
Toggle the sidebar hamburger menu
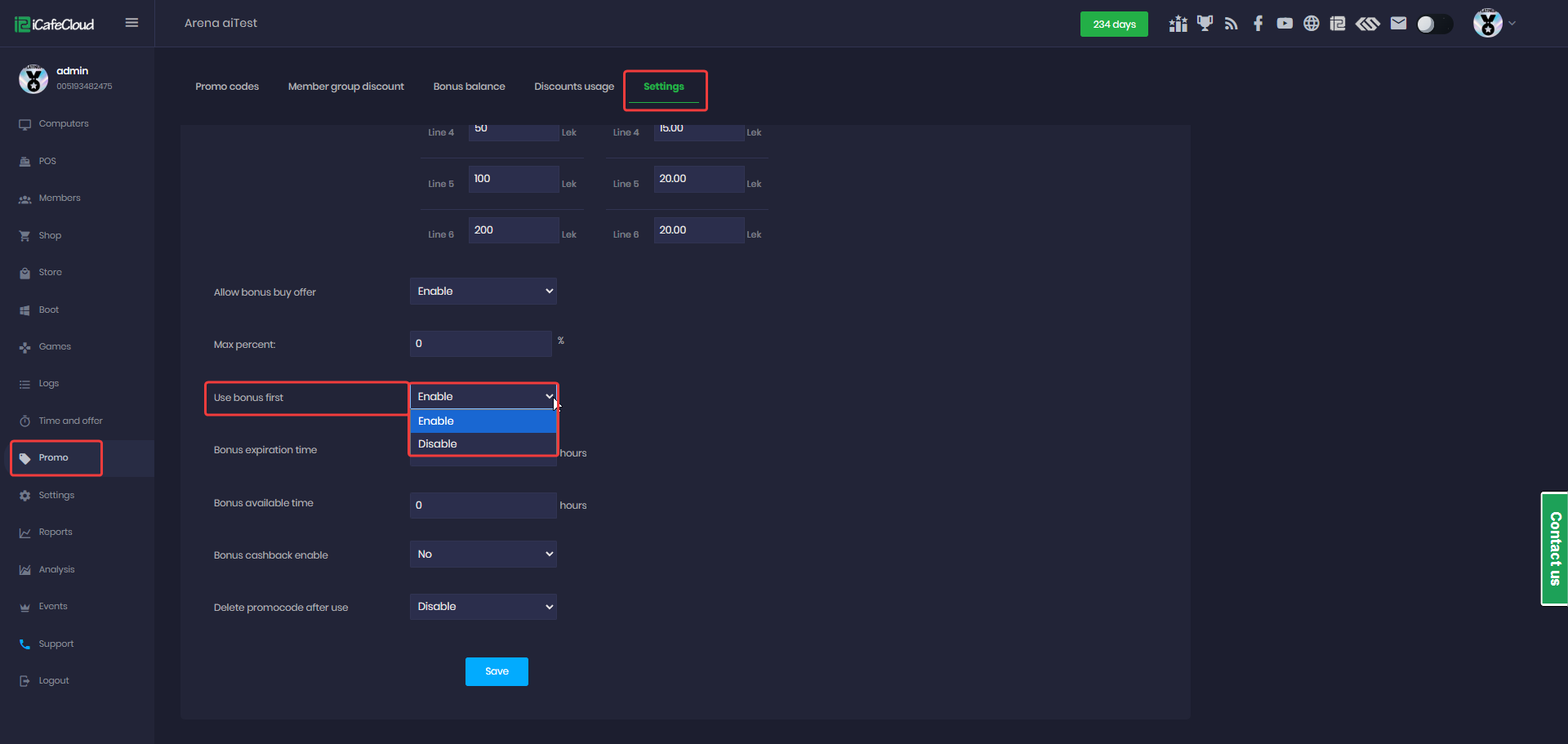click(131, 23)
